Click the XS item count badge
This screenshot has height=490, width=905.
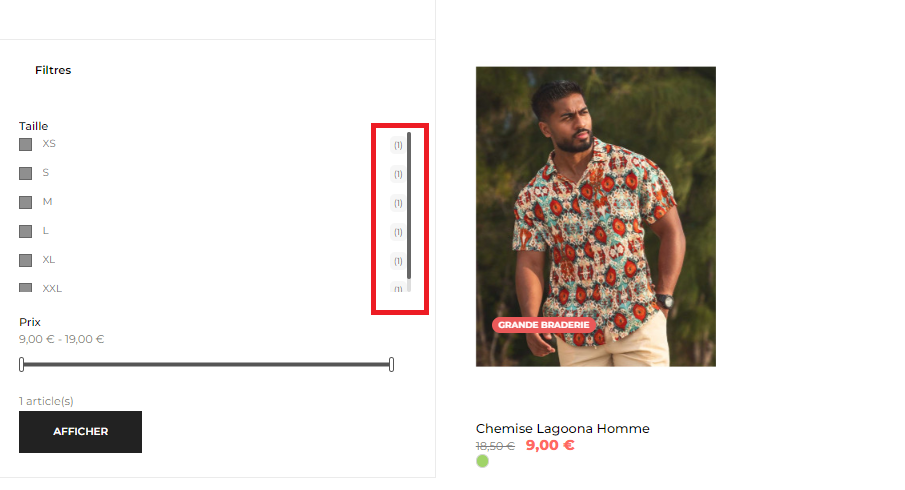coord(398,145)
